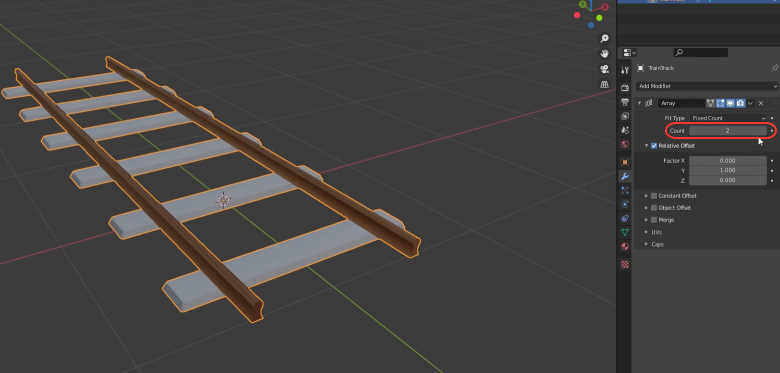
Task: Click the properties search field
Action: pyautogui.click(x=701, y=52)
